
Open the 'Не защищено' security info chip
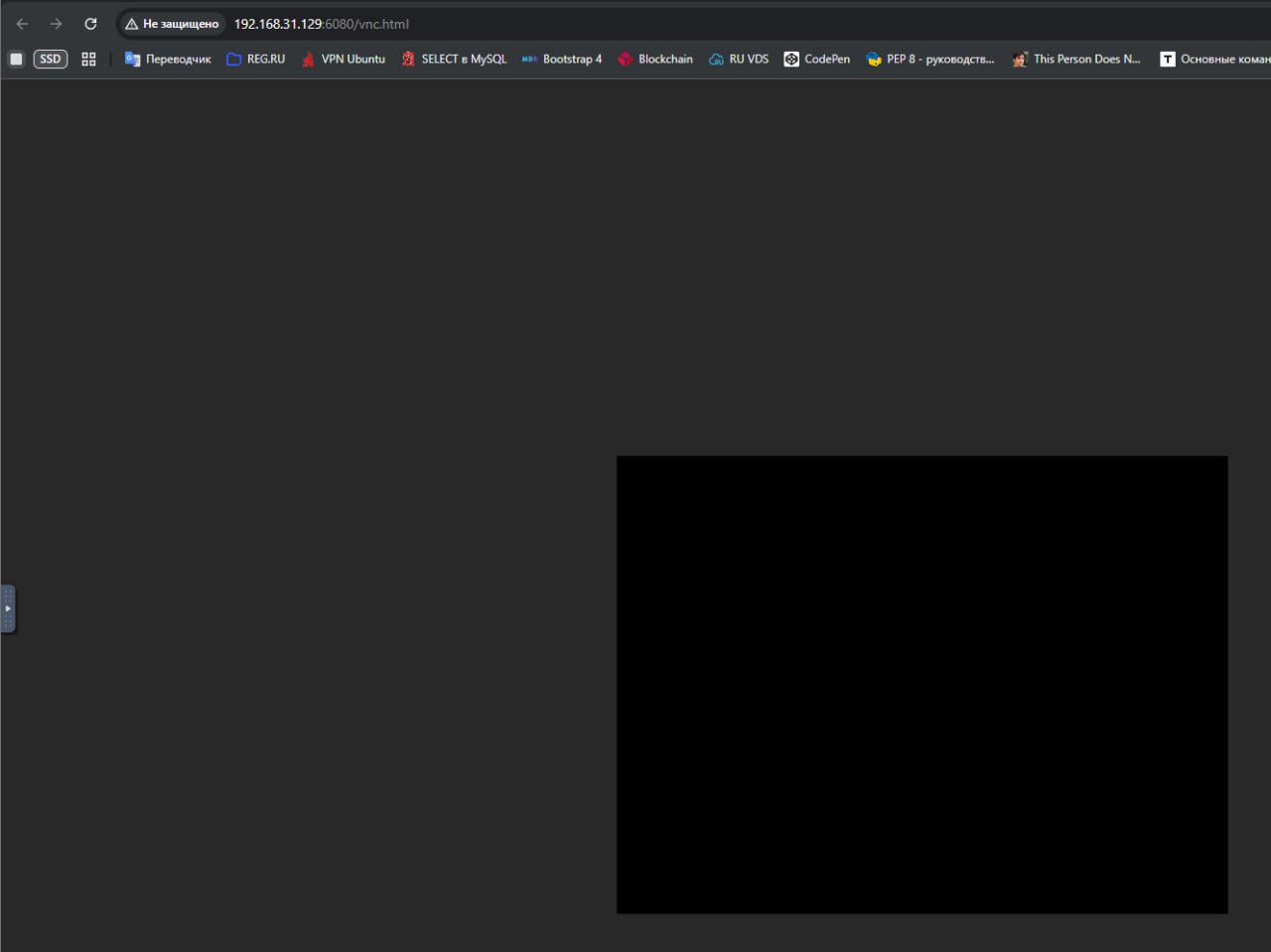coord(173,24)
